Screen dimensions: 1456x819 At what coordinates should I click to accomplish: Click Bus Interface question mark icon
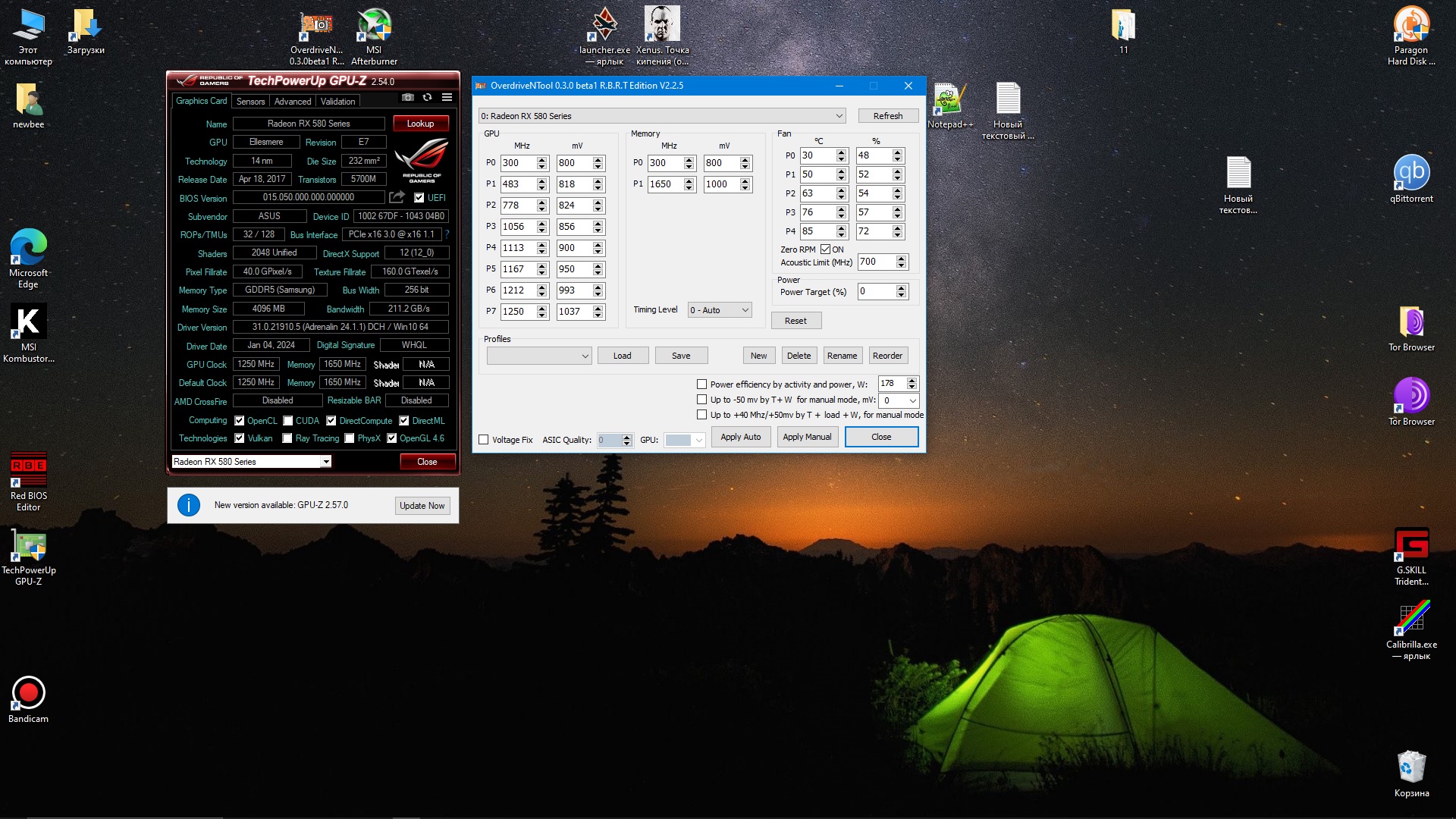click(x=447, y=235)
